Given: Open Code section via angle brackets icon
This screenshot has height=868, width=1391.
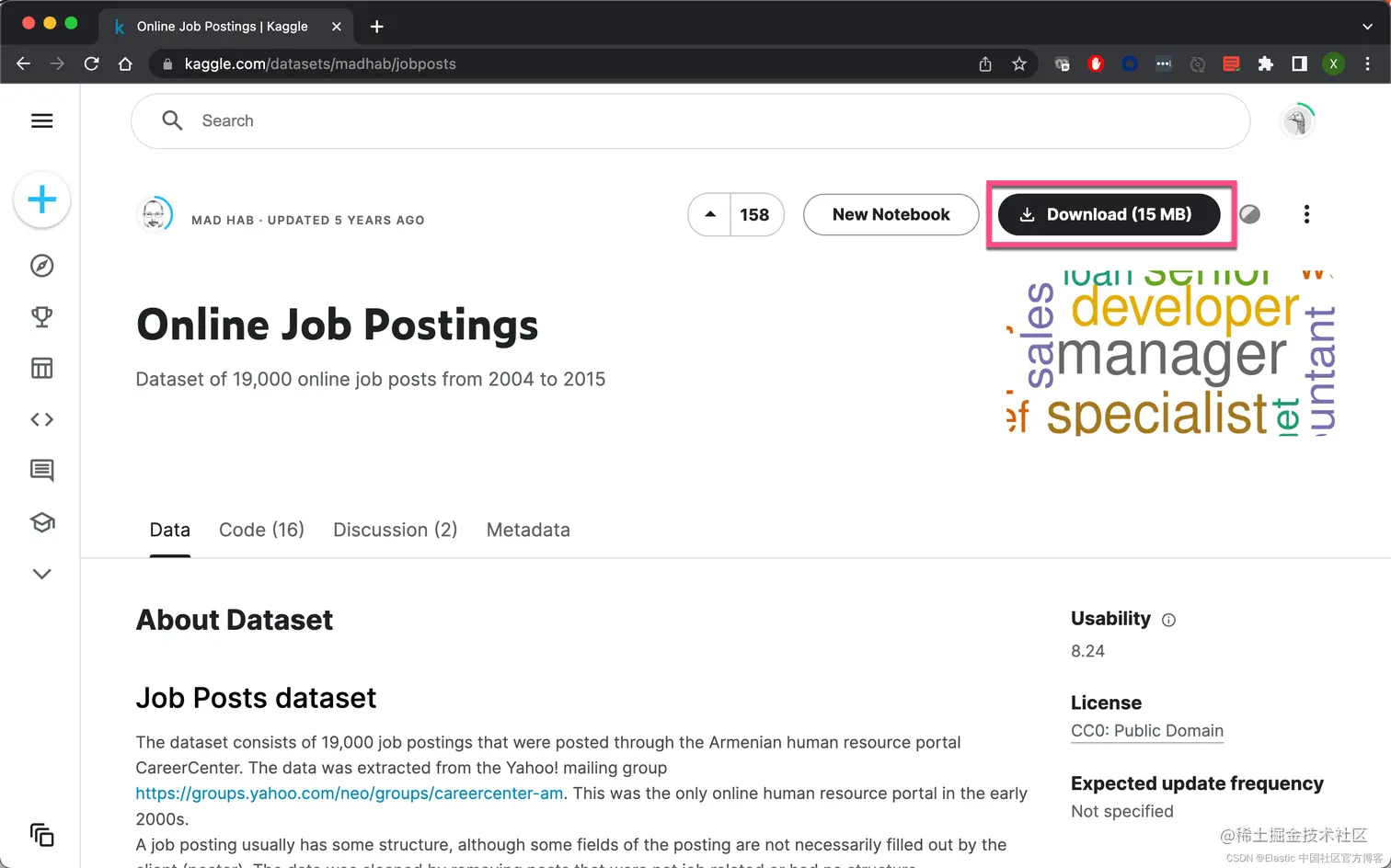Looking at the screenshot, I should click(x=42, y=419).
